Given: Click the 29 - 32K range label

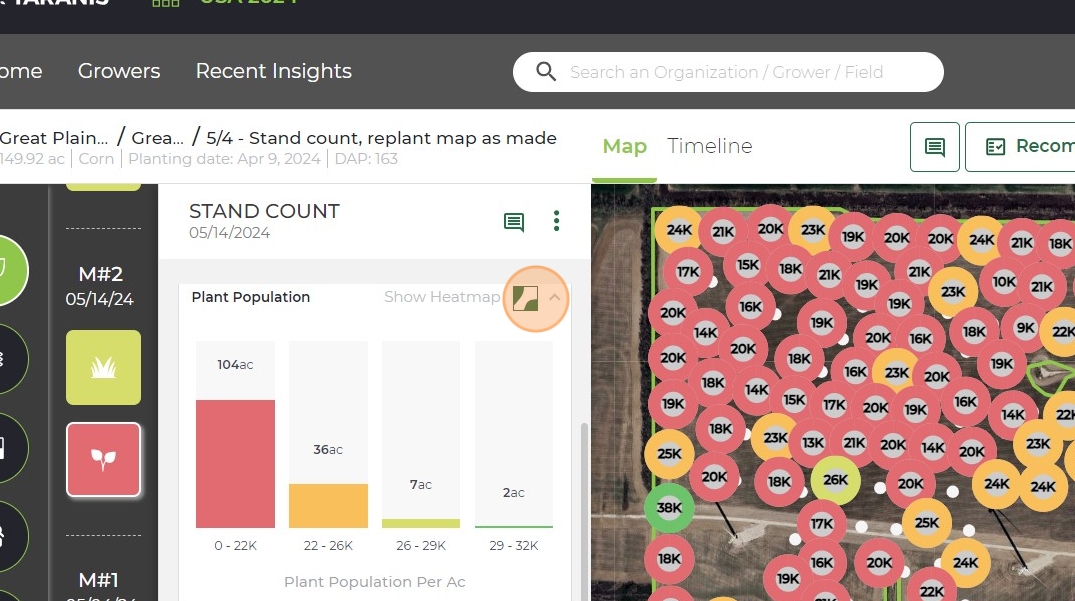Looking at the screenshot, I should click(x=514, y=545).
